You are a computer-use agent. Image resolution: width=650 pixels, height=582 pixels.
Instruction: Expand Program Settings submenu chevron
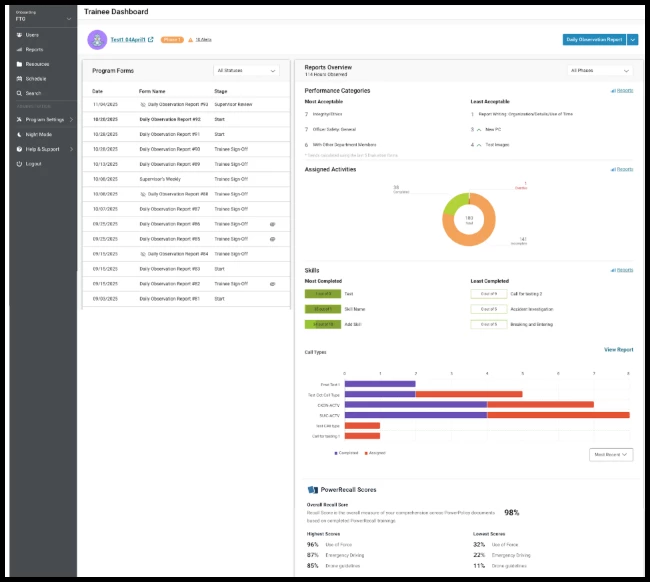coord(71,119)
